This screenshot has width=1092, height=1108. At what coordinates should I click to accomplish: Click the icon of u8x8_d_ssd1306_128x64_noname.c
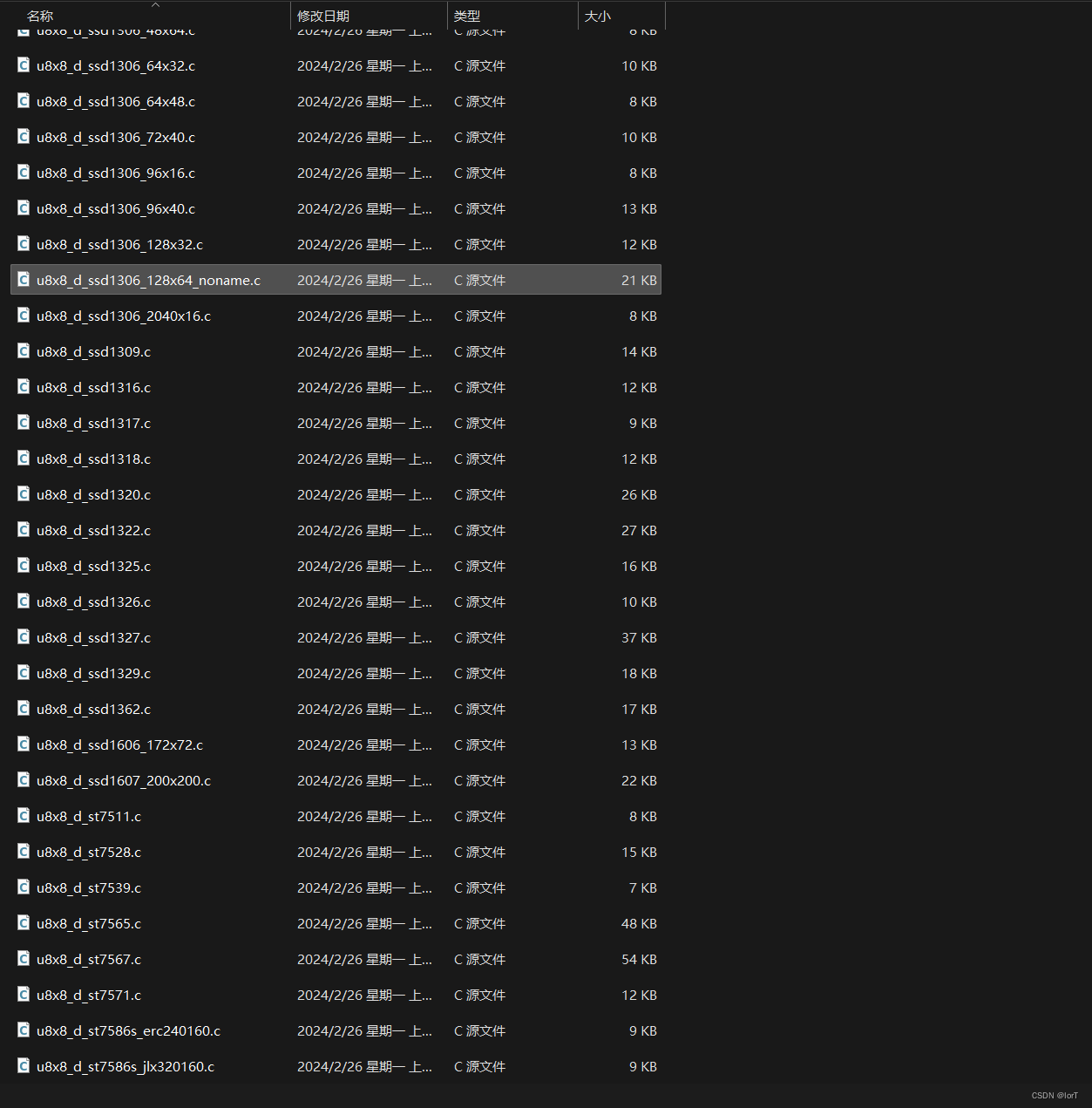point(24,280)
